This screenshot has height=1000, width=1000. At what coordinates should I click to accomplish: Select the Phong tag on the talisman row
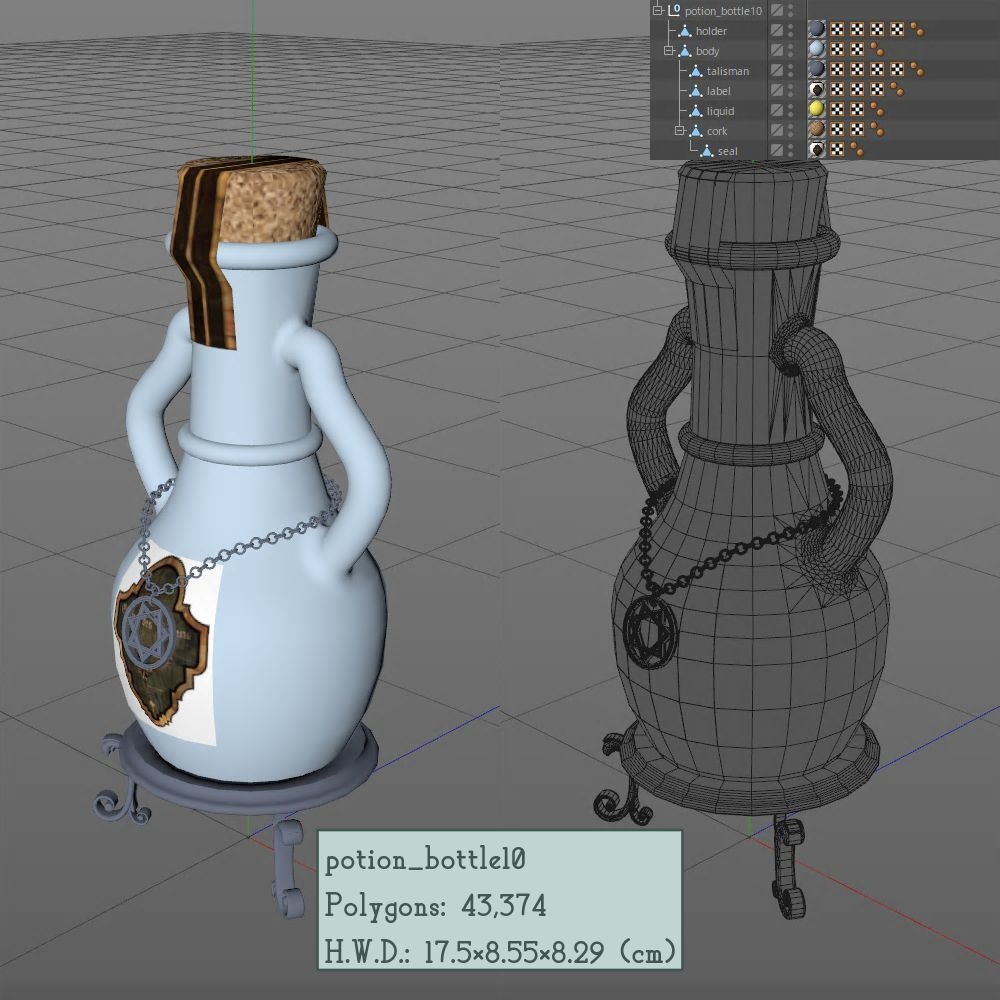click(917, 69)
